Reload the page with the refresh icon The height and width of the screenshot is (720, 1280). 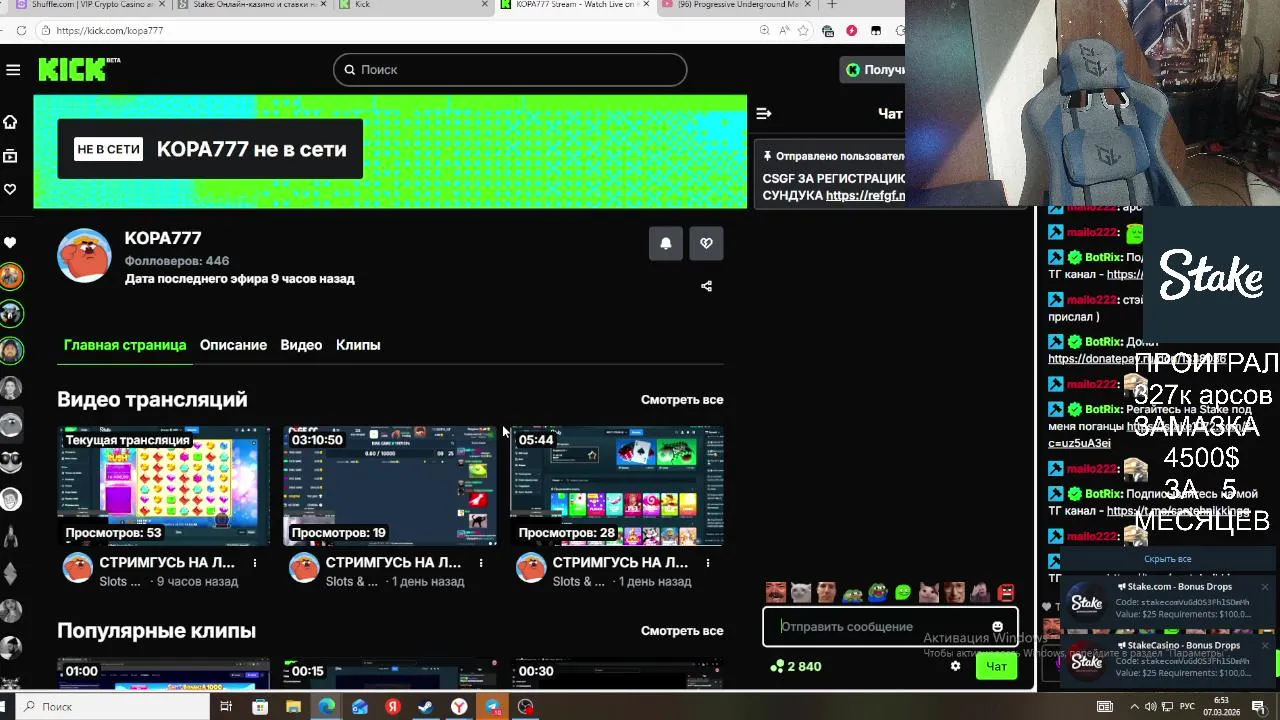[x=21, y=31]
